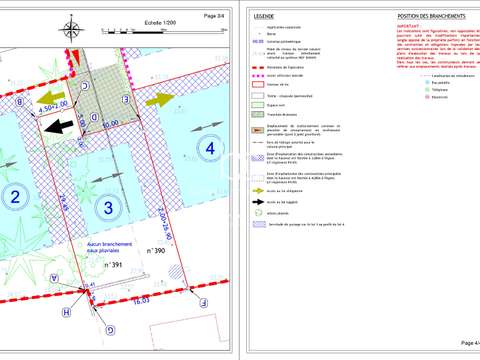Click the 'Aucun branchement eaux pluviales' note
The height and width of the screenshot is (360, 480).
[110, 247]
